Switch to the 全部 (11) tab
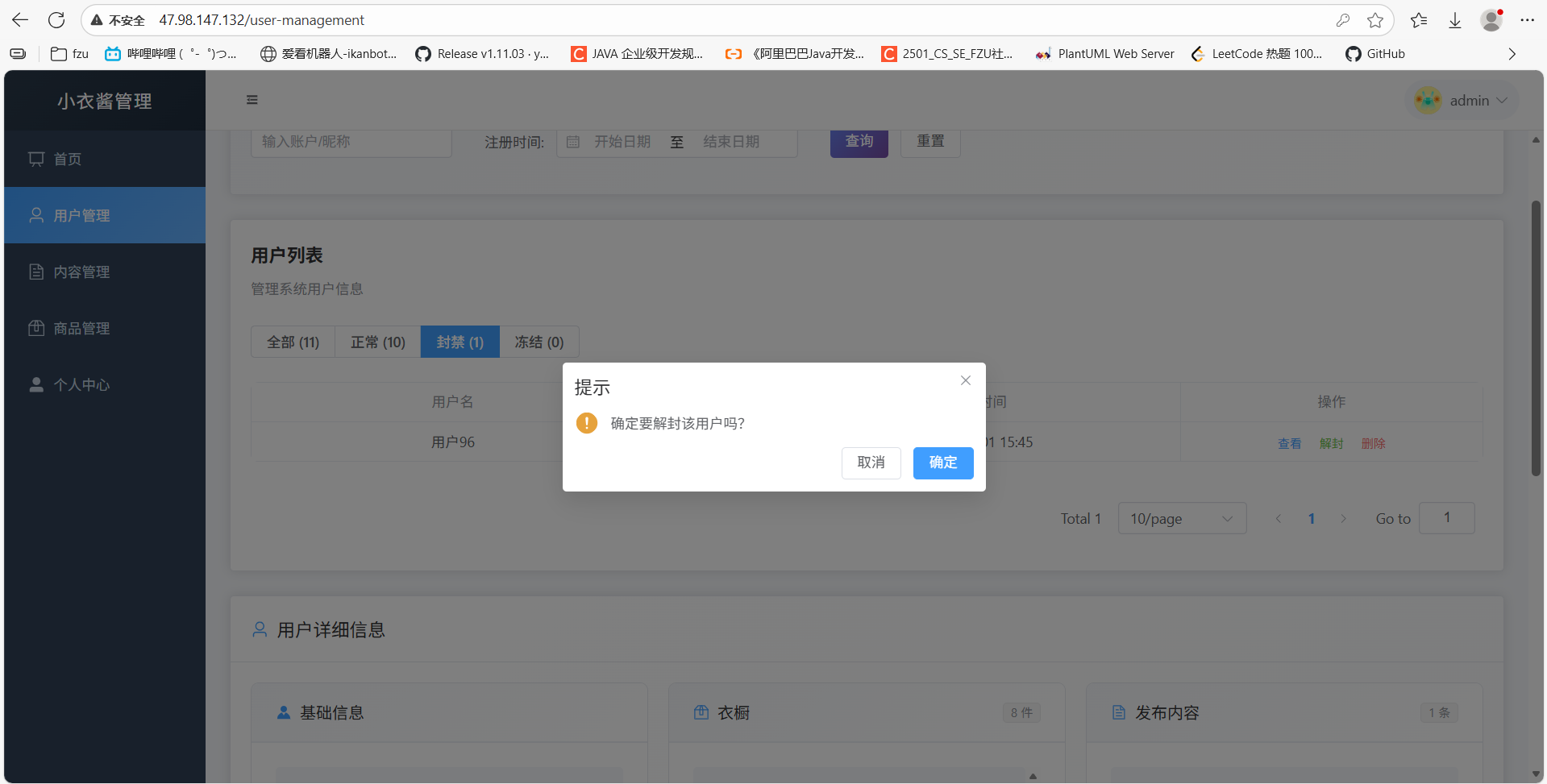The height and width of the screenshot is (784, 1547). point(293,342)
